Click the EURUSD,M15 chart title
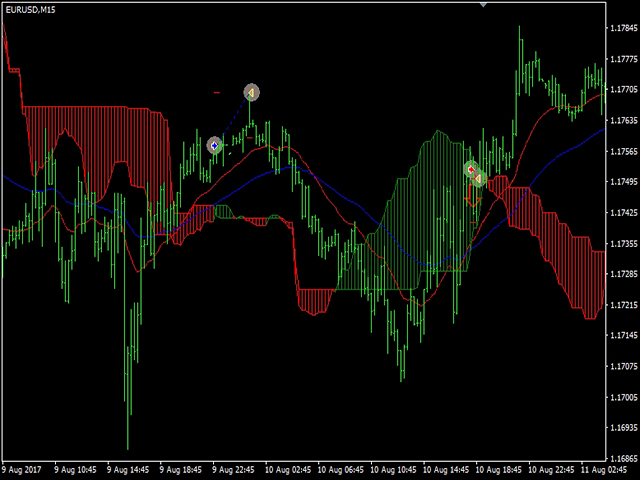640x480 pixels. pyautogui.click(x=31, y=10)
